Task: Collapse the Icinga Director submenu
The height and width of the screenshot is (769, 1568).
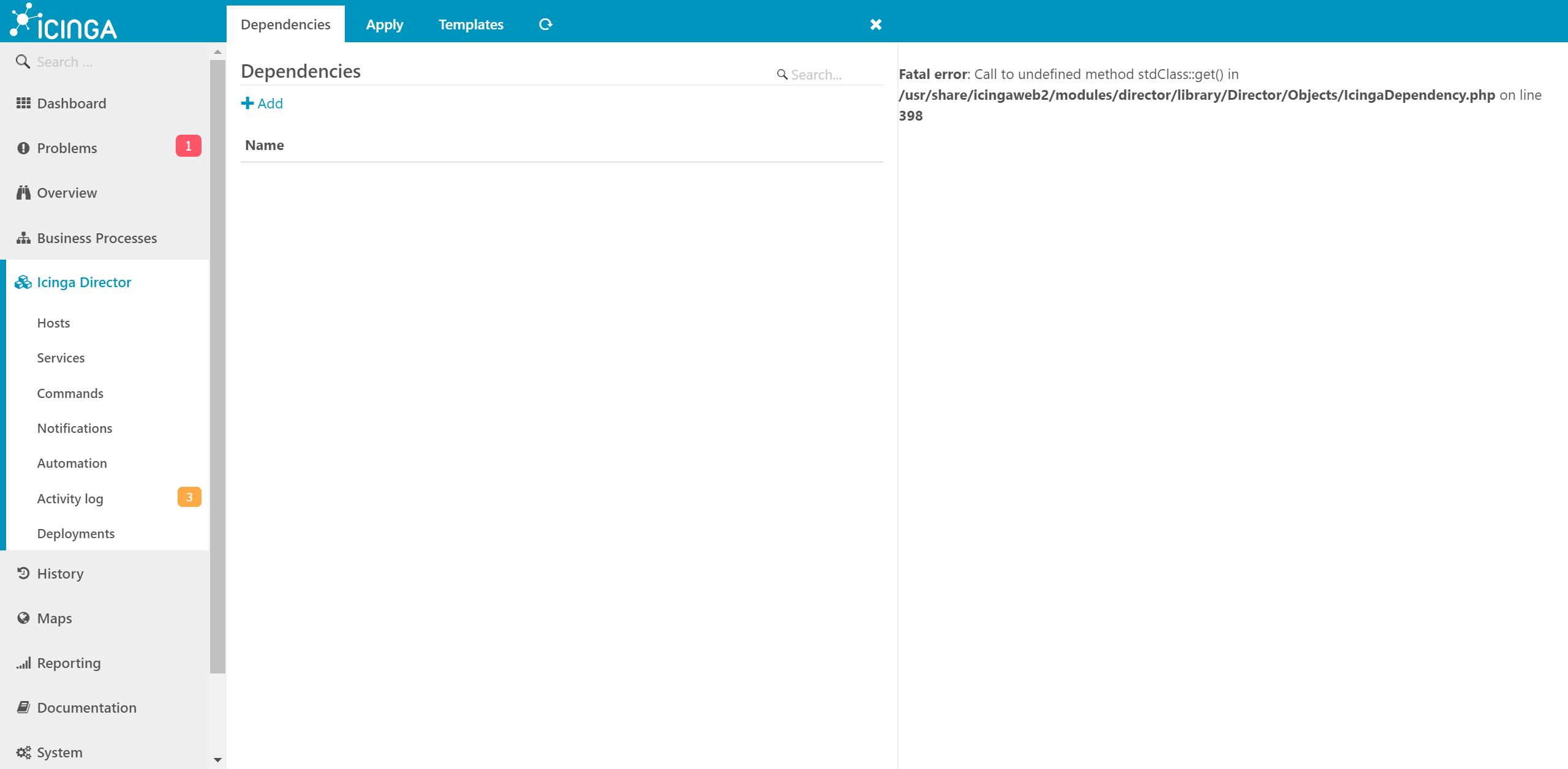Action: (x=84, y=282)
